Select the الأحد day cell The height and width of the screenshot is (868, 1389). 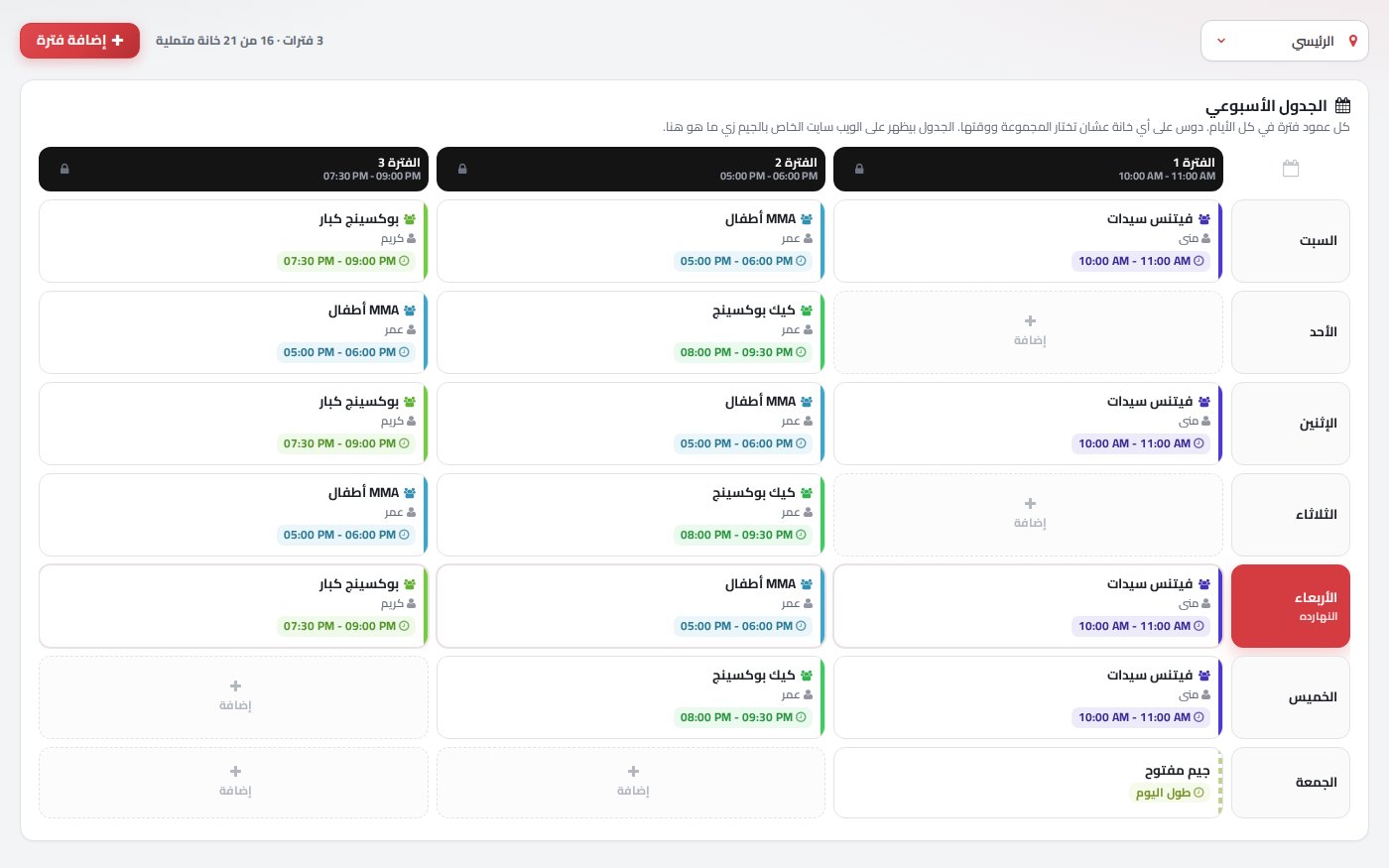coord(1291,332)
